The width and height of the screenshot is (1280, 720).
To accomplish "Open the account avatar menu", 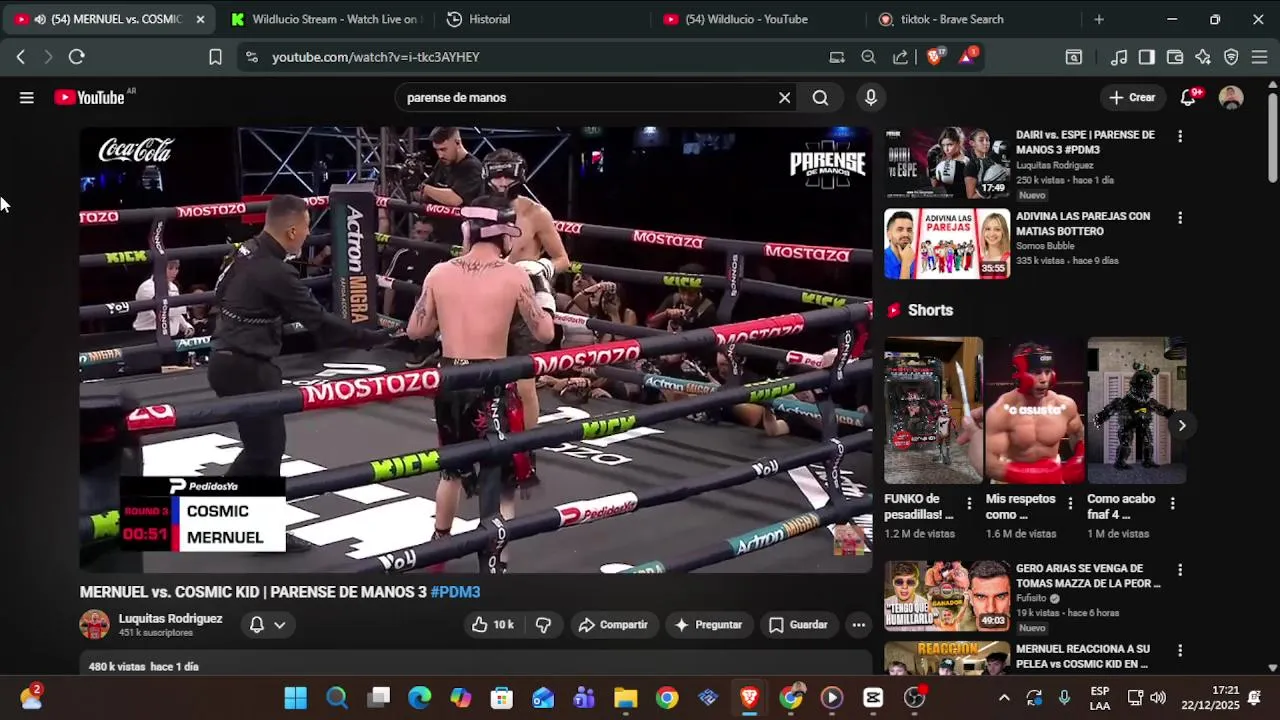I will (x=1231, y=97).
